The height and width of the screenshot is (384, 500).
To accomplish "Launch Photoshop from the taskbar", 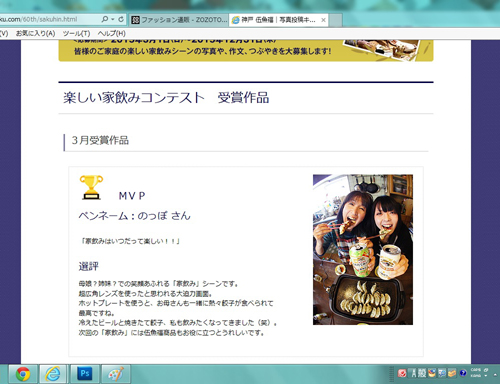I will tap(85, 374).
